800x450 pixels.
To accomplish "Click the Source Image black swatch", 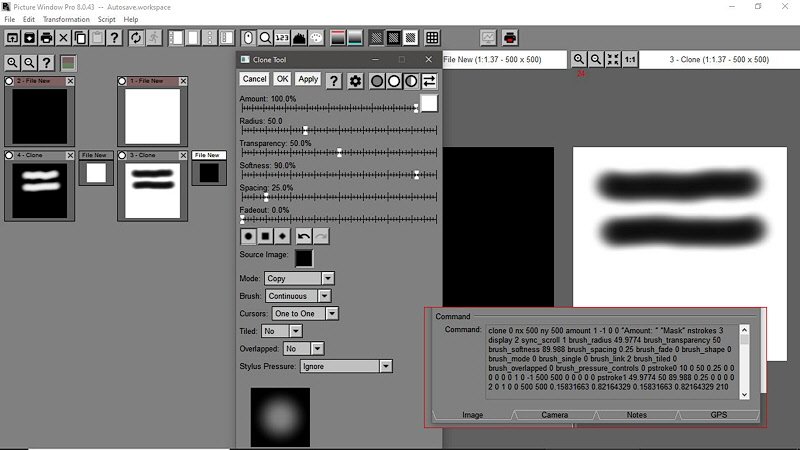I will point(303,257).
